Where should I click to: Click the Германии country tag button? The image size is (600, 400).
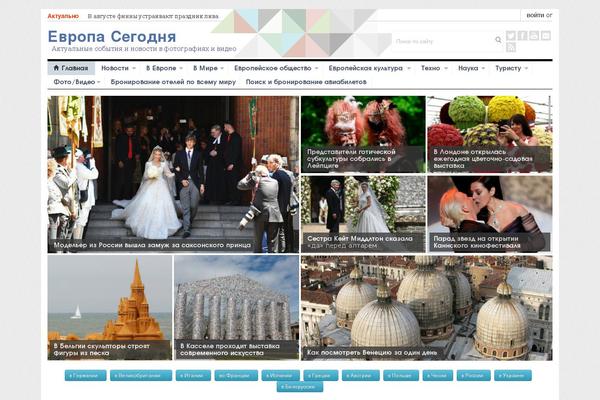pos(85,376)
